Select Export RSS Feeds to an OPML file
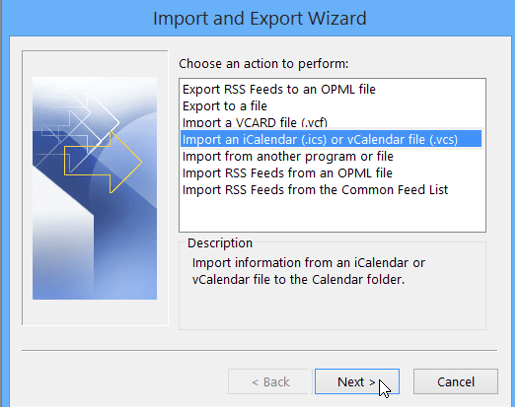This screenshot has width=515, height=407. pyautogui.click(x=279, y=89)
